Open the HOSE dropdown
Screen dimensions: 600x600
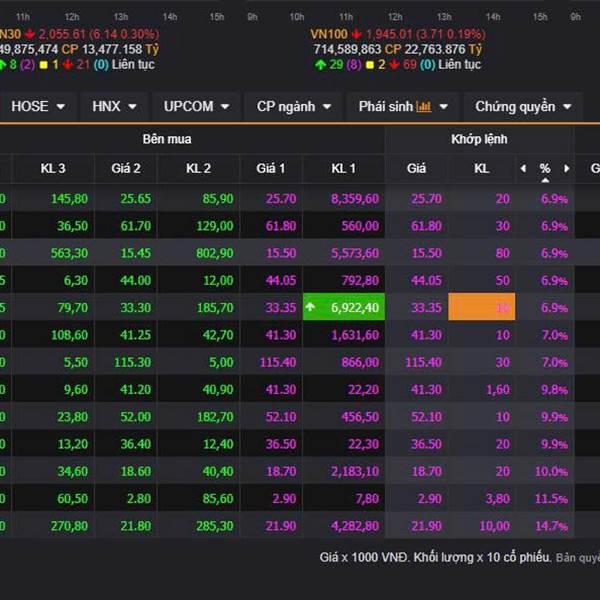tap(38, 106)
